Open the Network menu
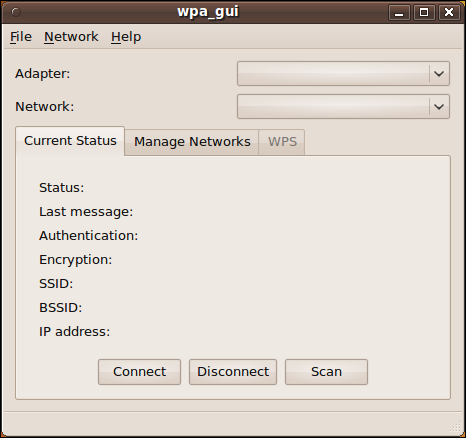 pyautogui.click(x=71, y=37)
